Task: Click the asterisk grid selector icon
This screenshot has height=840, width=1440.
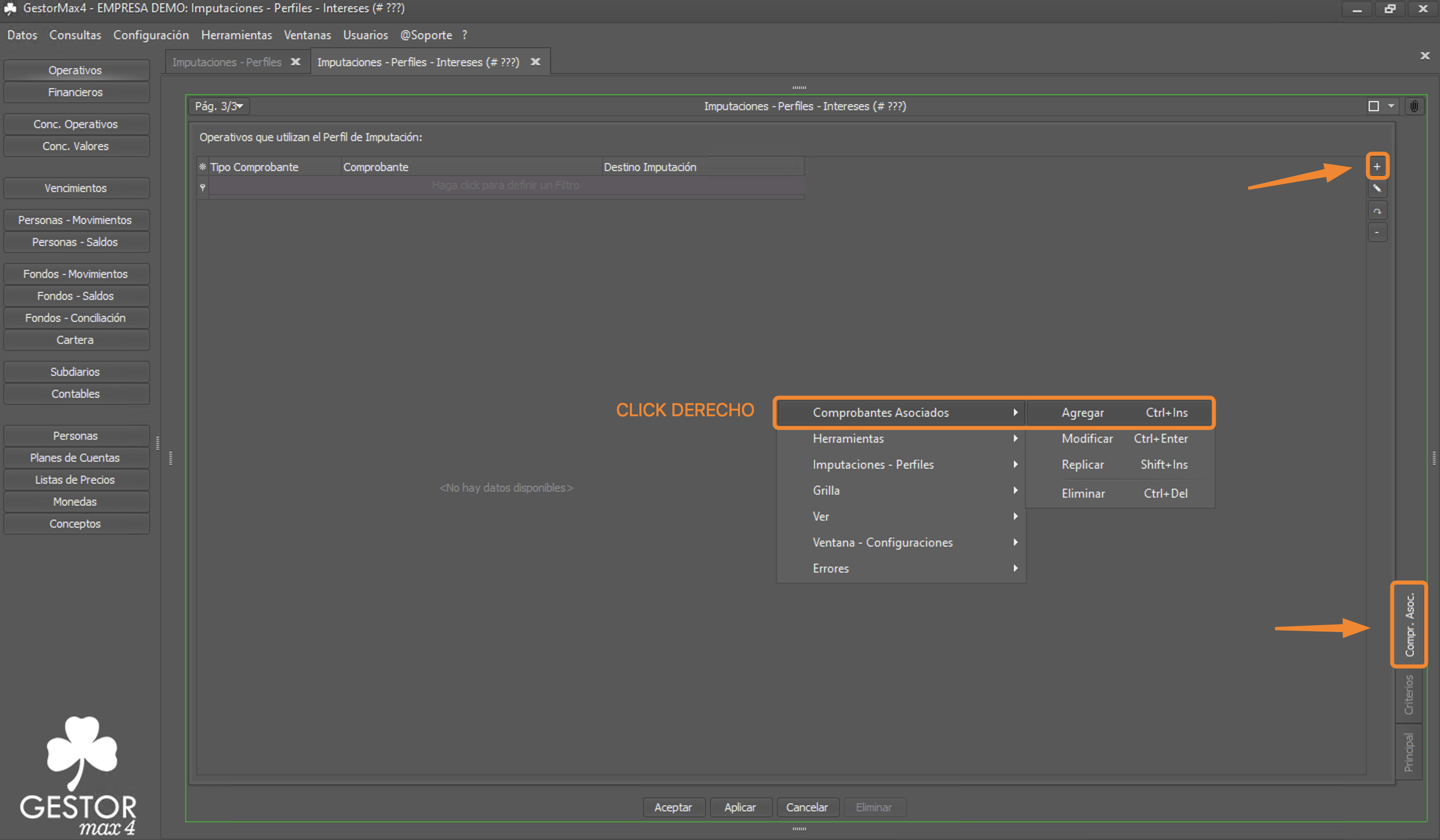Action: [x=202, y=167]
